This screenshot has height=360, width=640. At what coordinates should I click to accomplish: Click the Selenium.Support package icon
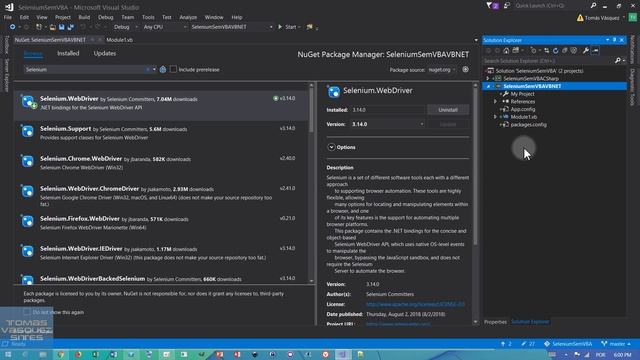click(x=28, y=131)
